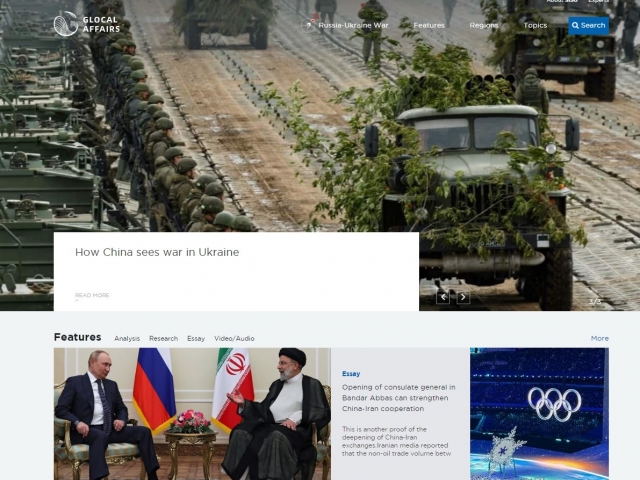The width and height of the screenshot is (640, 480).
Task: Click the blue Search button
Action: coord(589,25)
